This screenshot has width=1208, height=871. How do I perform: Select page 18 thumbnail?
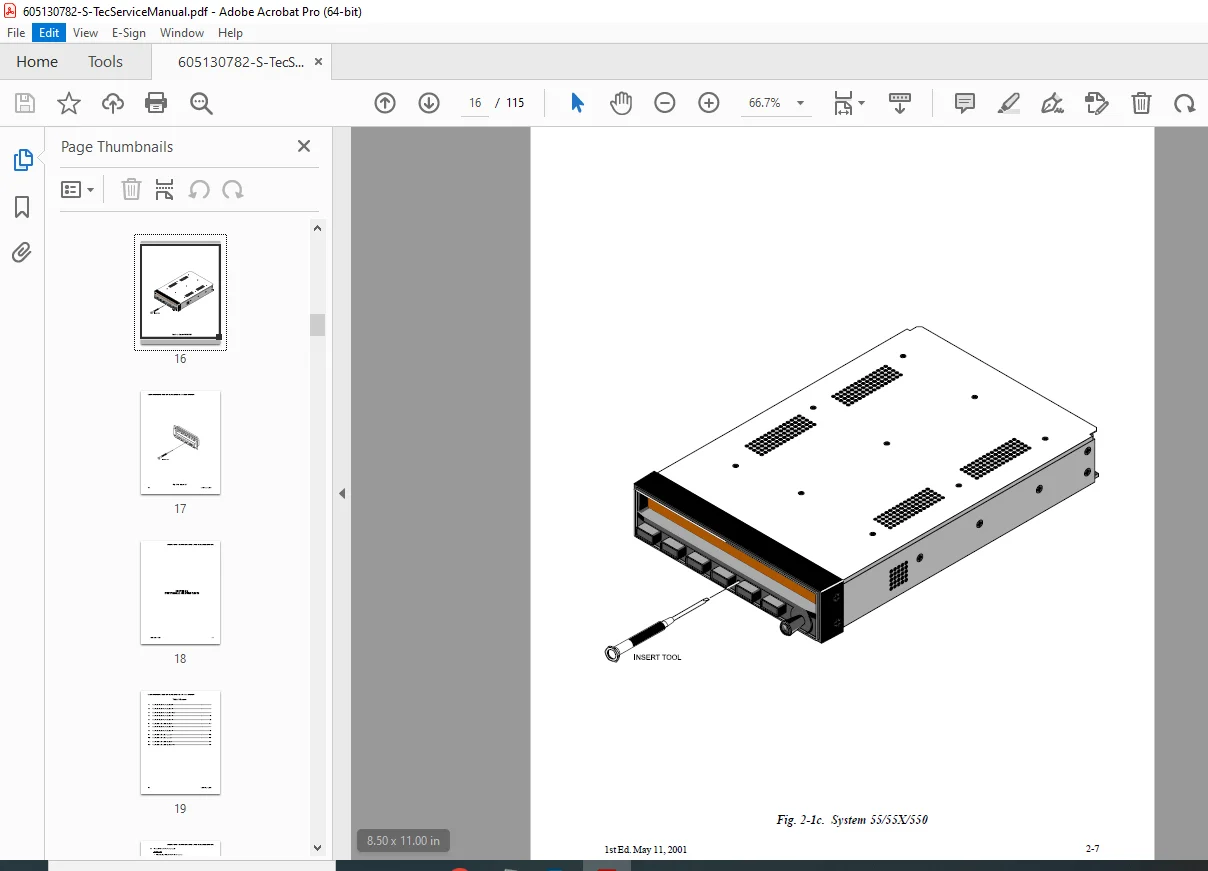coord(180,592)
